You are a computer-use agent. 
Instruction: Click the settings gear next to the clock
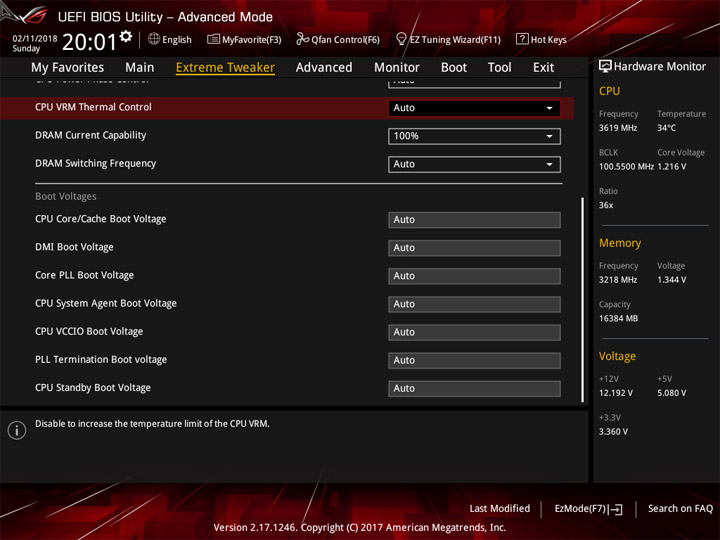coord(126,36)
